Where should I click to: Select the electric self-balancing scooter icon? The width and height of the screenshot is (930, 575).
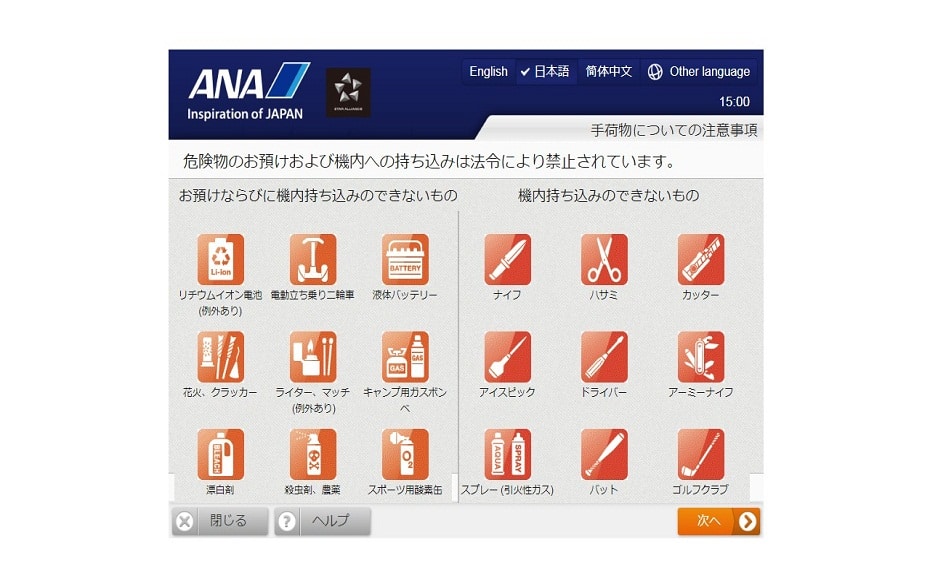(x=313, y=259)
